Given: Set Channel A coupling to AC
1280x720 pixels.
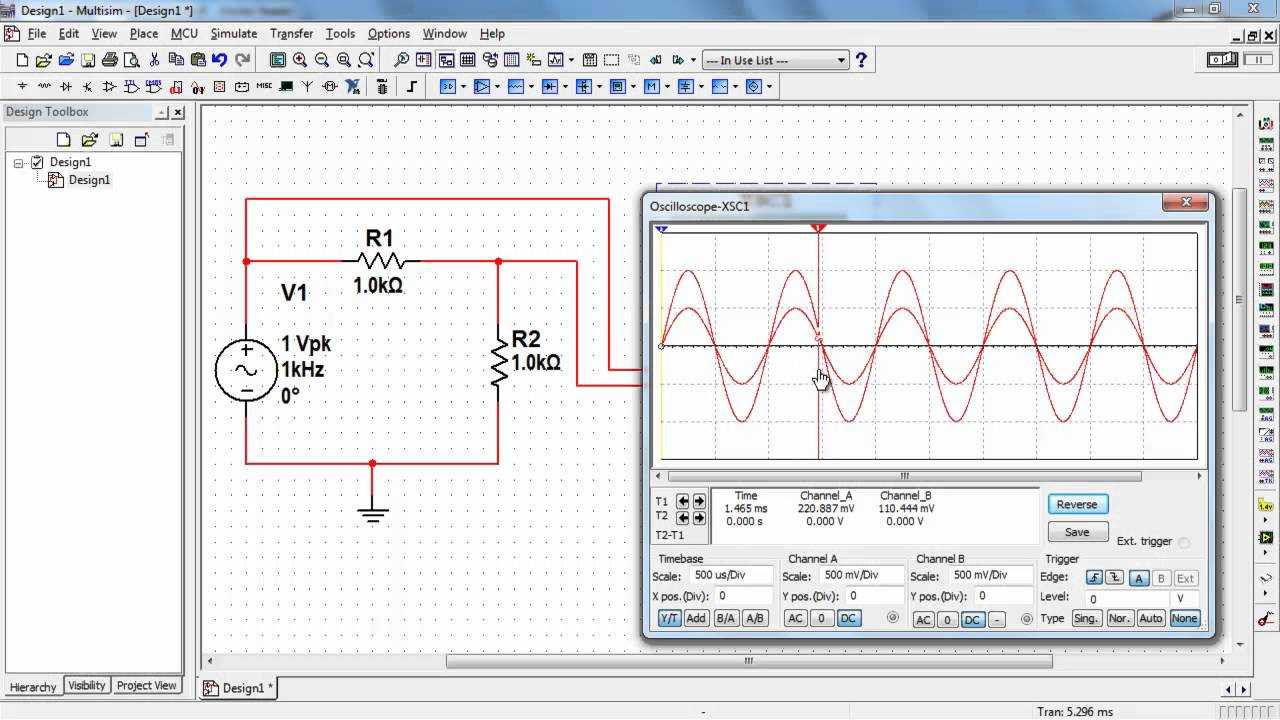Looking at the screenshot, I should 795,618.
